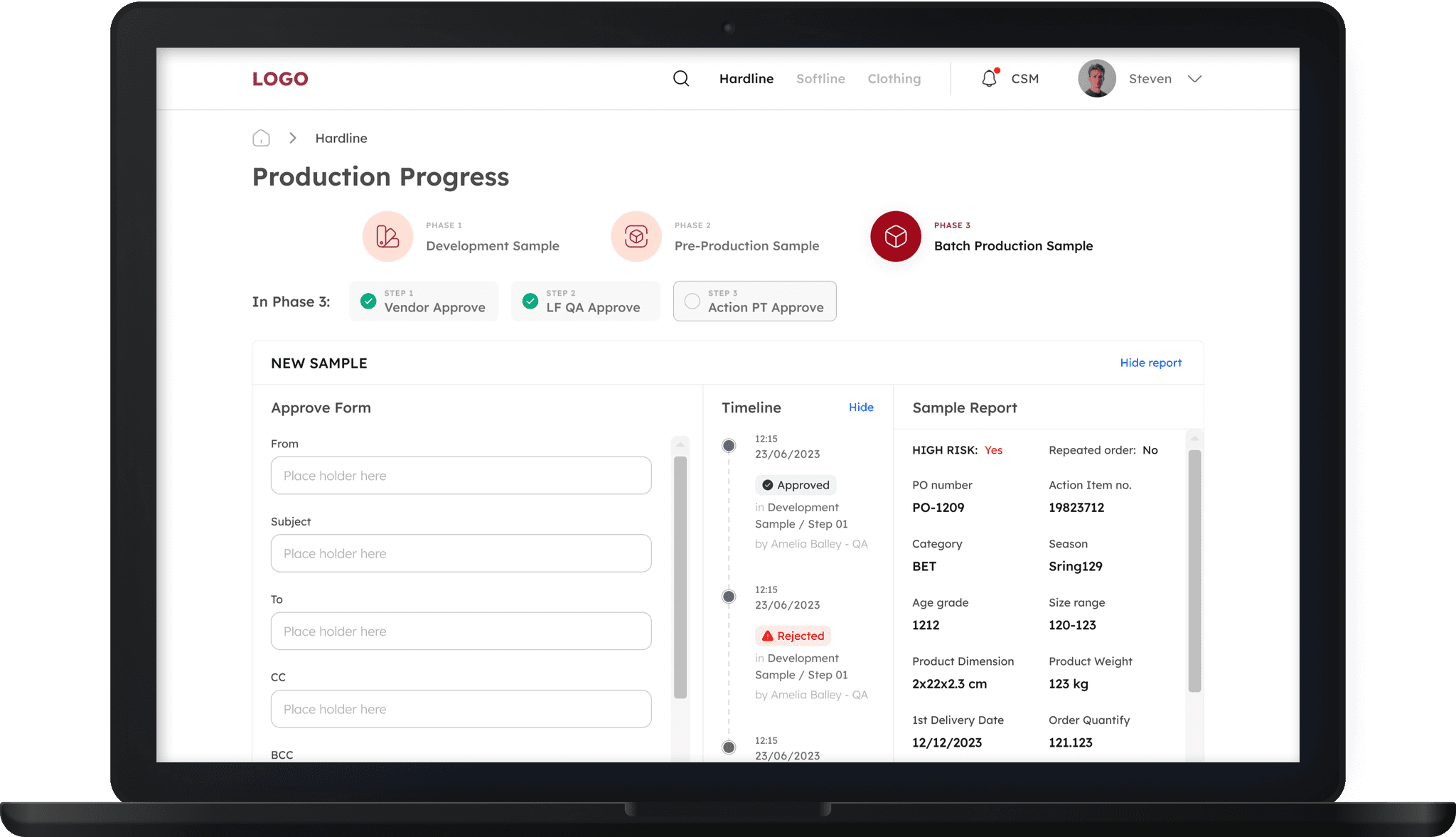This screenshot has height=837, width=1456.
Task: Select Step 3 Action PT Approve radio
Action: coord(692,301)
